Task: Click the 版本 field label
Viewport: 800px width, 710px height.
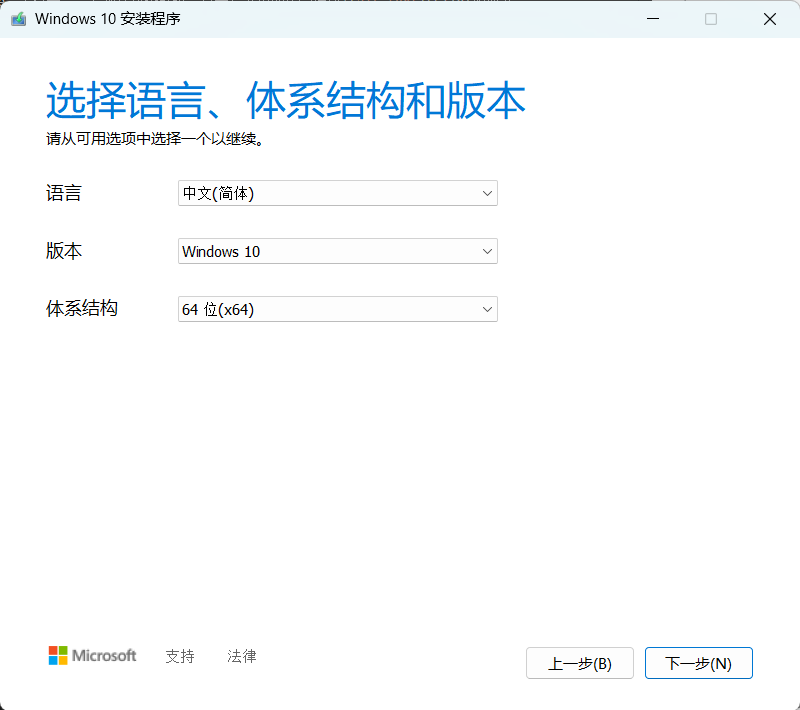Action: (x=64, y=252)
